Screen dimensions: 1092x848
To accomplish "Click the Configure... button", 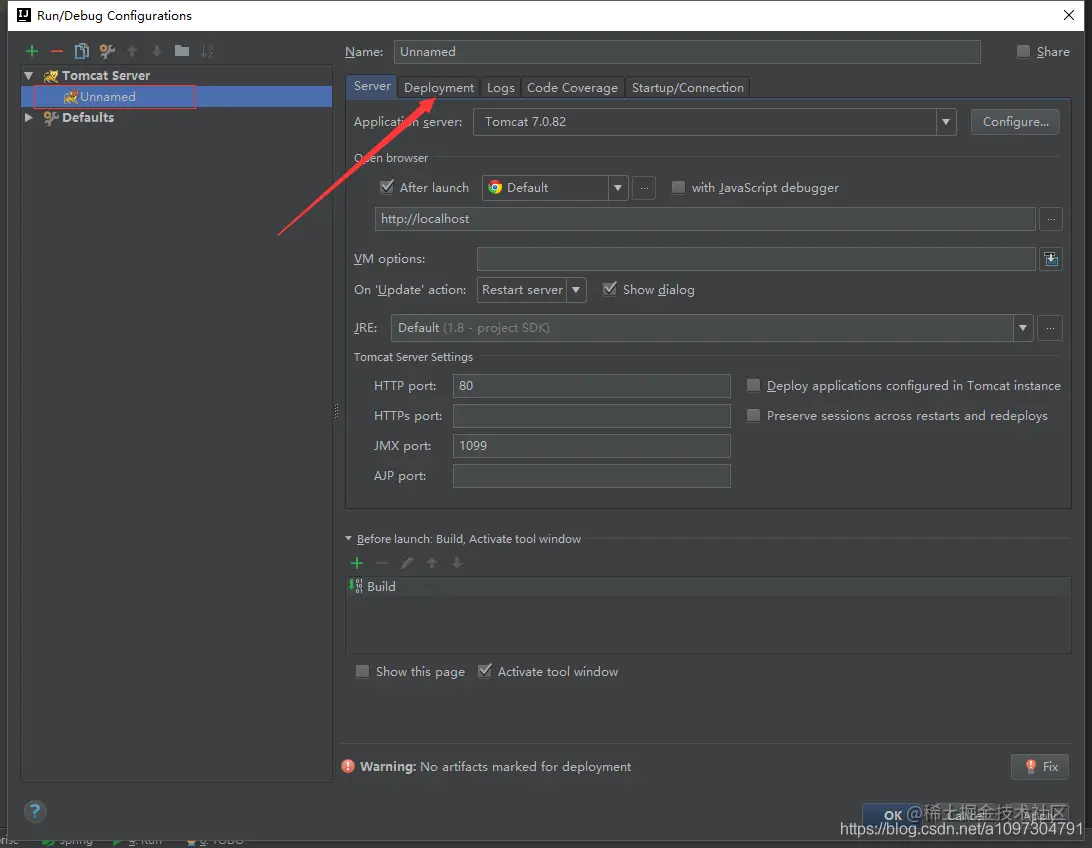I will [x=1015, y=122].
